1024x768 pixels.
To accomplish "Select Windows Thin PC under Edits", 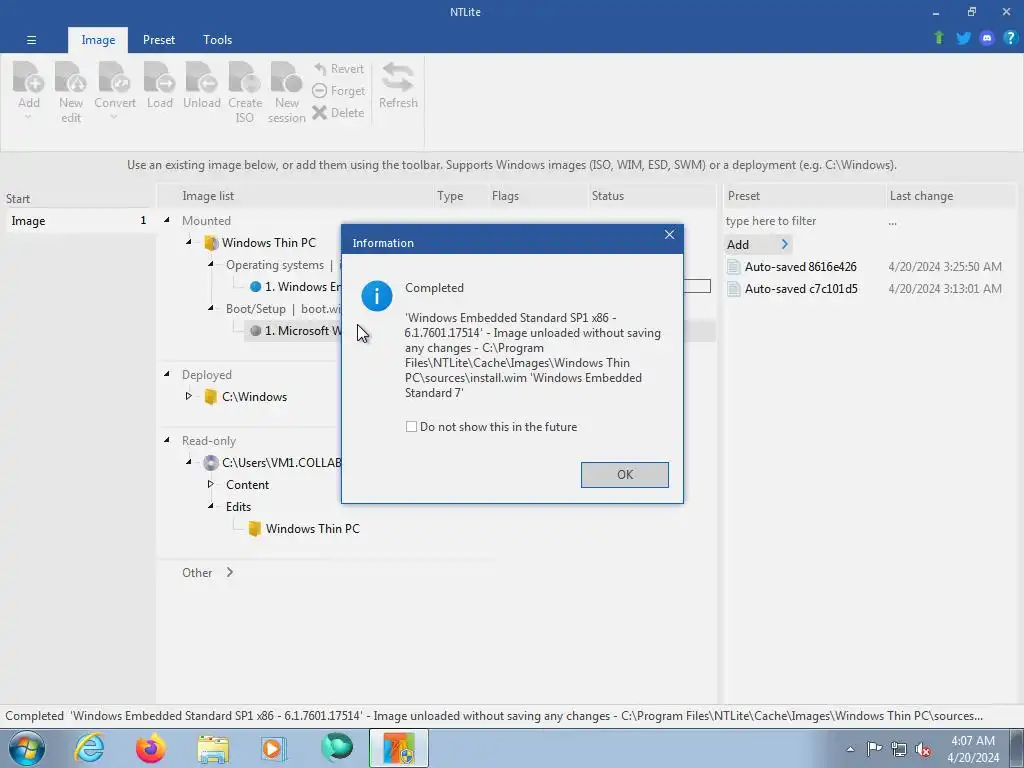I will (x=304, y=528).
